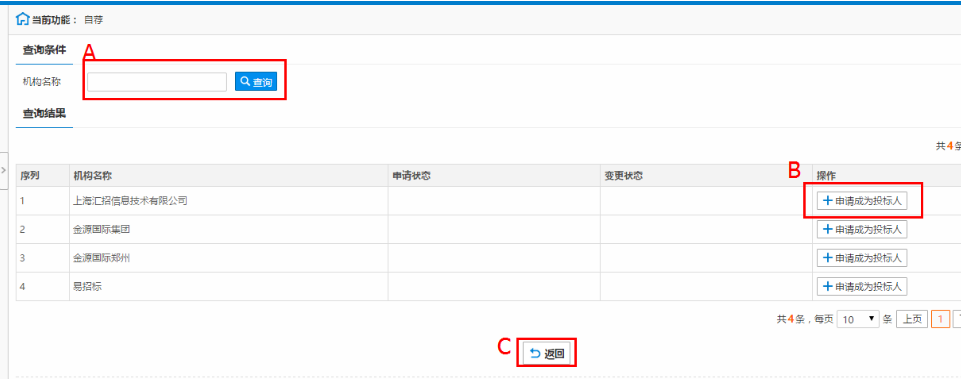Click 申请成为投标人 in the 易招标 row
Viewport: 961px width, 379px height.
coord(862,286)
